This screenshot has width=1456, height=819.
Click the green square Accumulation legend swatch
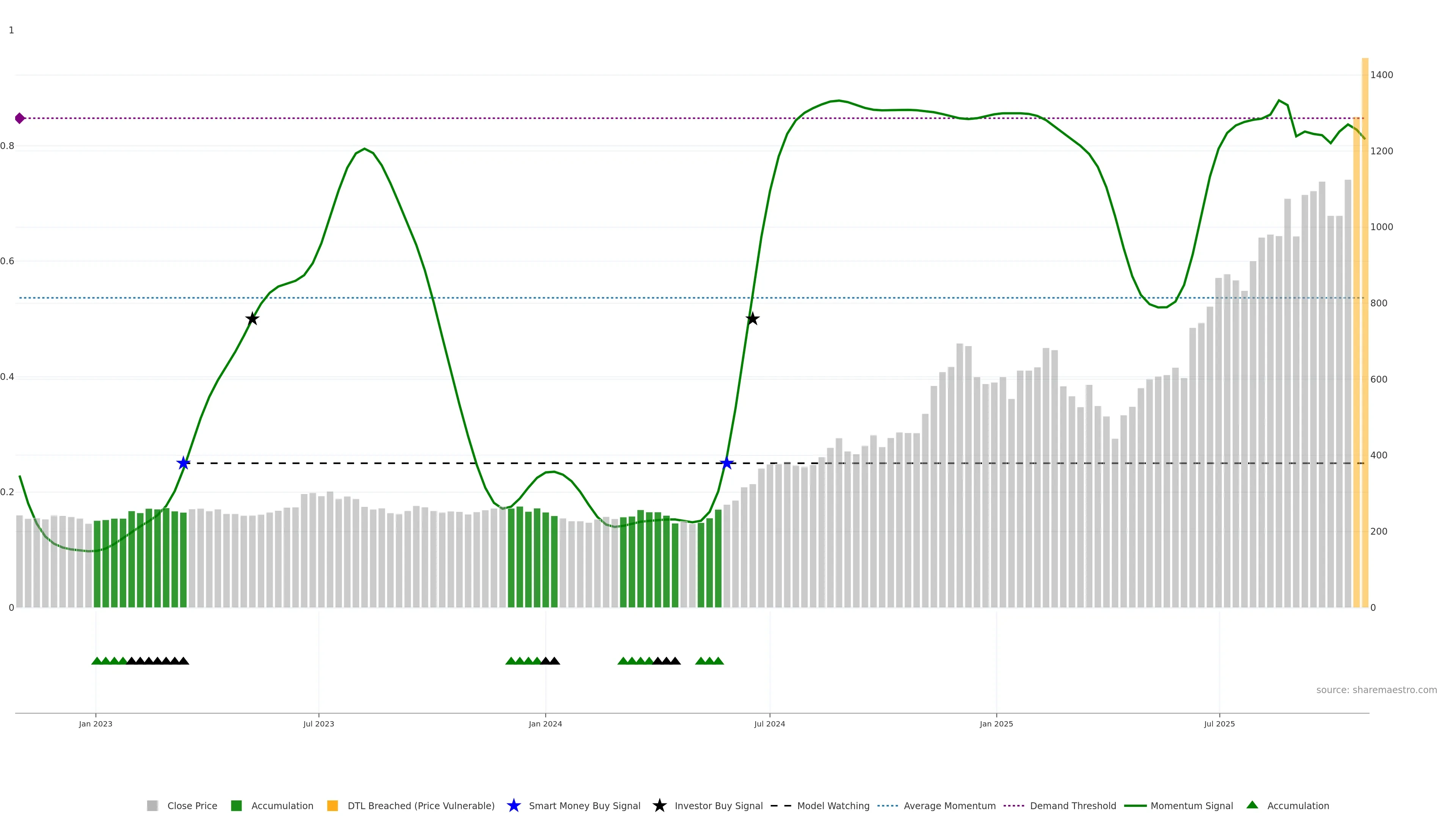236,806
